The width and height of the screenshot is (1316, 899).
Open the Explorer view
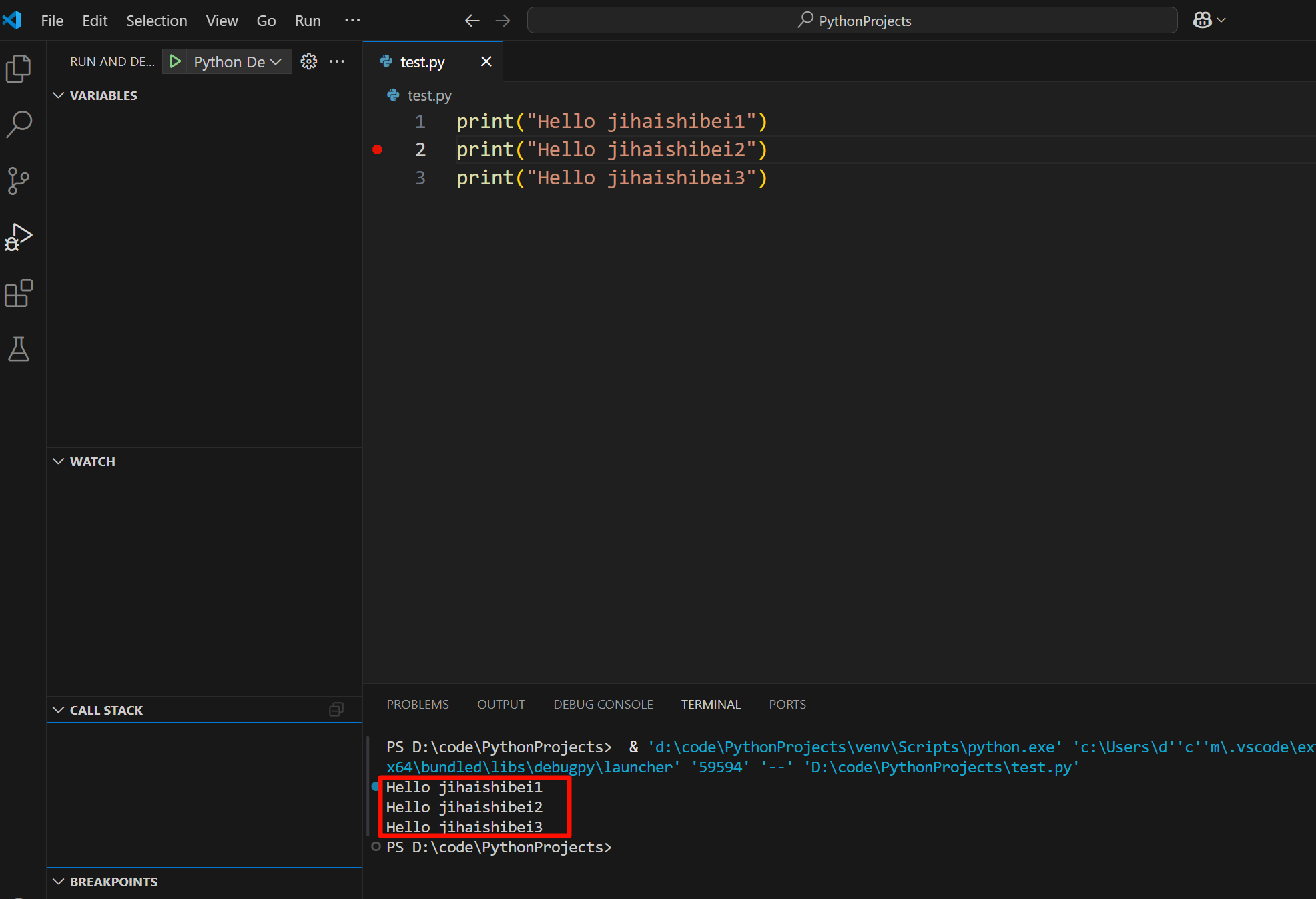tap(18, 68)
